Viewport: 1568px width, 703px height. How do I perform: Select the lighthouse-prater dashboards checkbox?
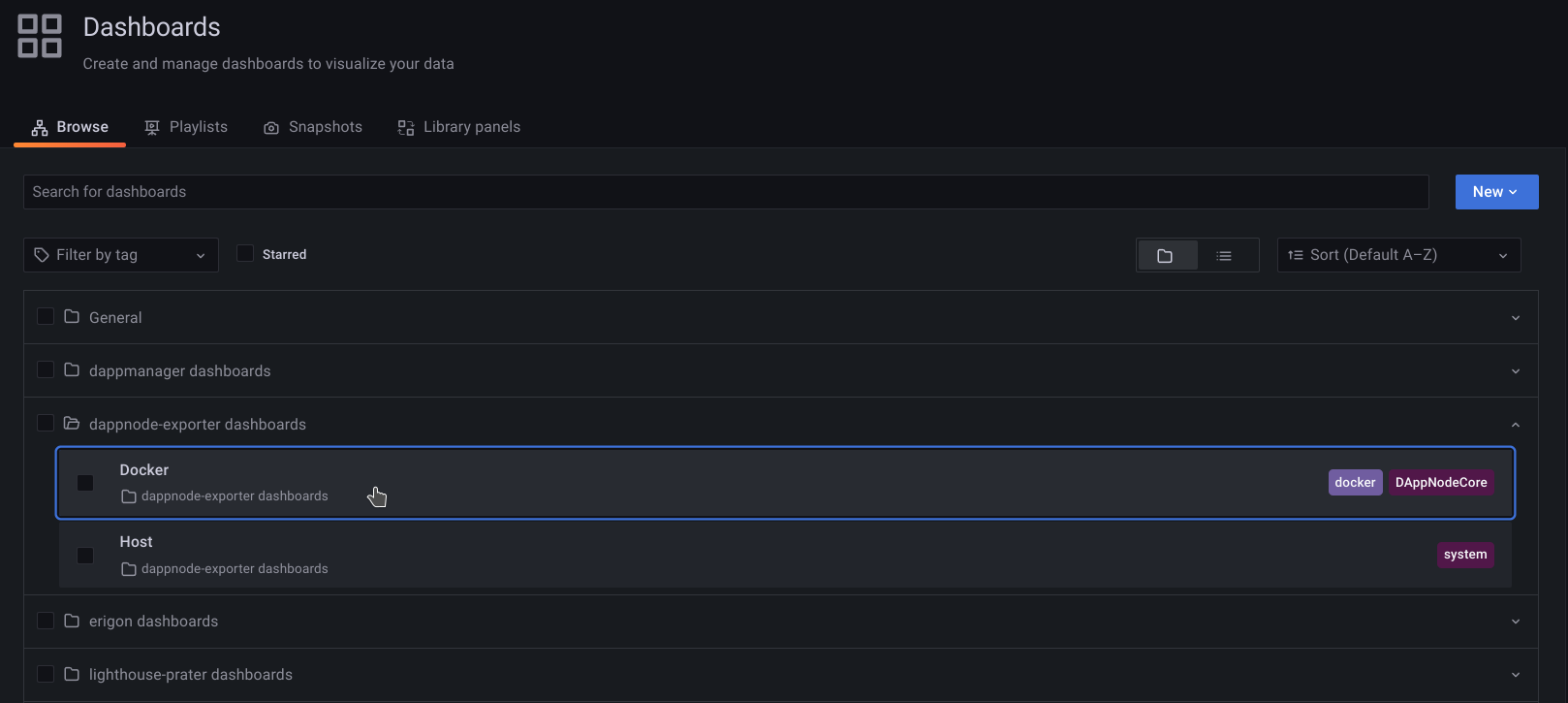coord(46,673)
